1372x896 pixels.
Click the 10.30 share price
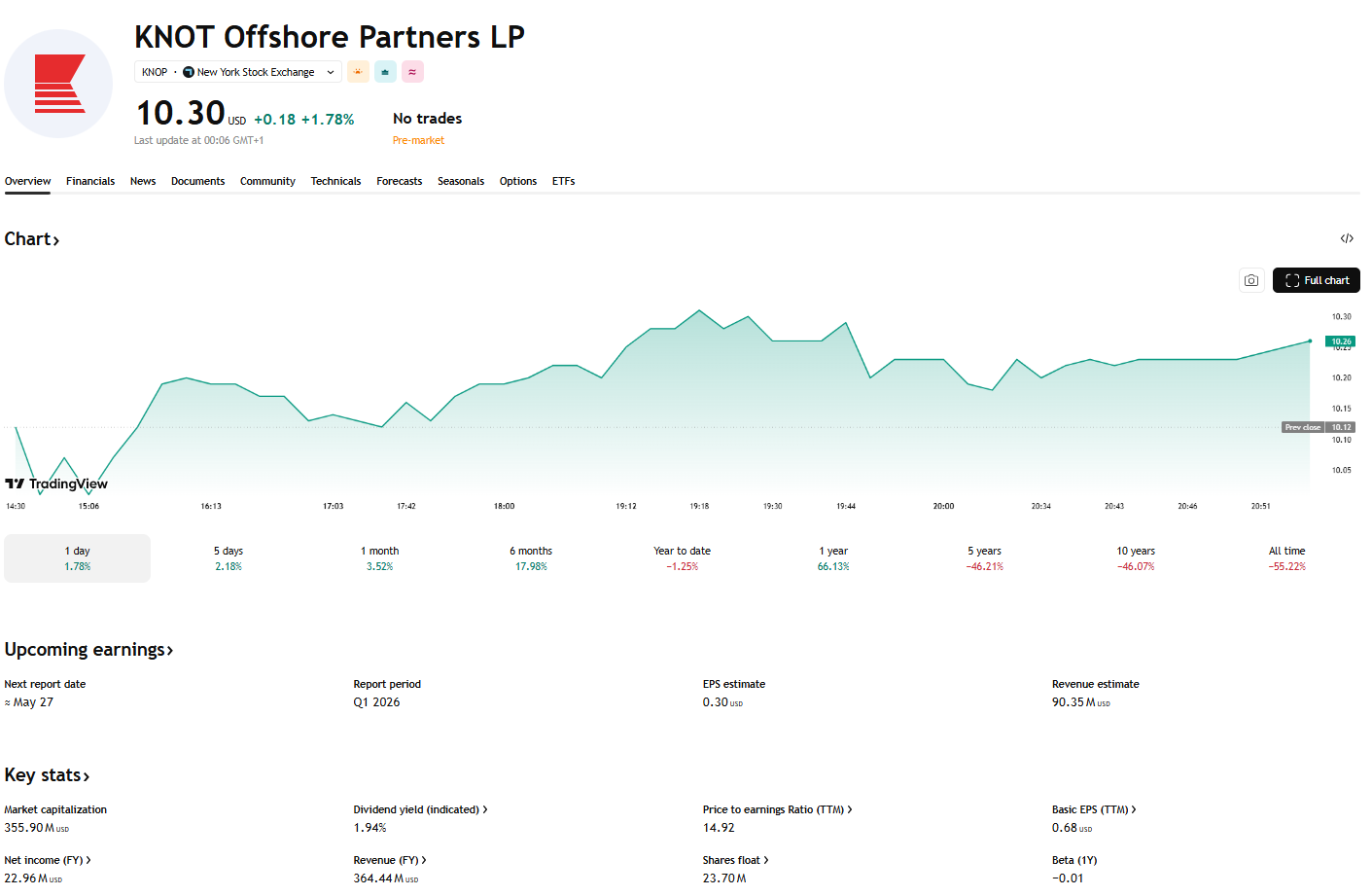click(181, 113)
